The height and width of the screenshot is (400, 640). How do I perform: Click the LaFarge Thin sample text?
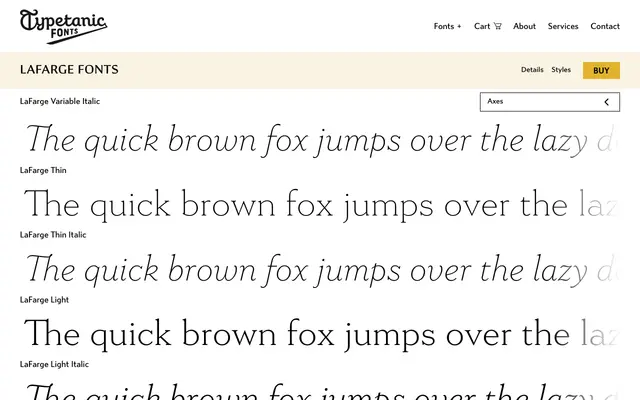tap(322, 205)
